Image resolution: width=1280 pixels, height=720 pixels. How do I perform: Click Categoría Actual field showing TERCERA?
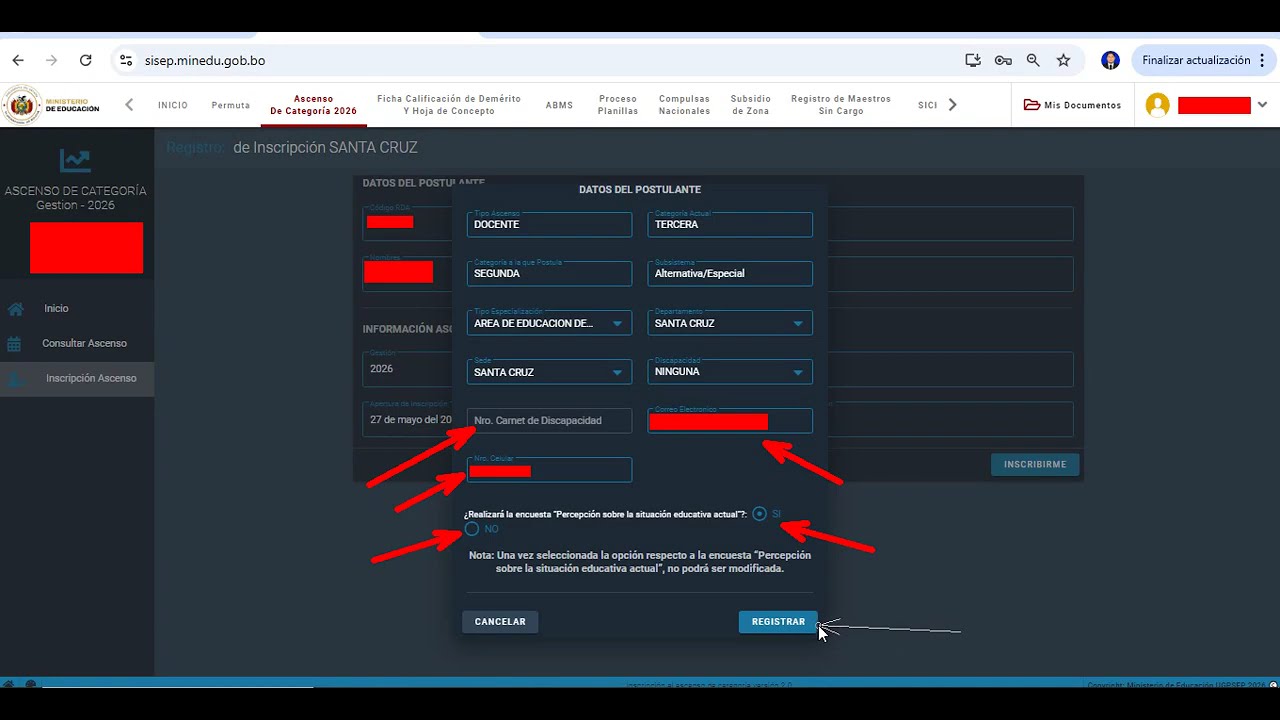[730, 225]
